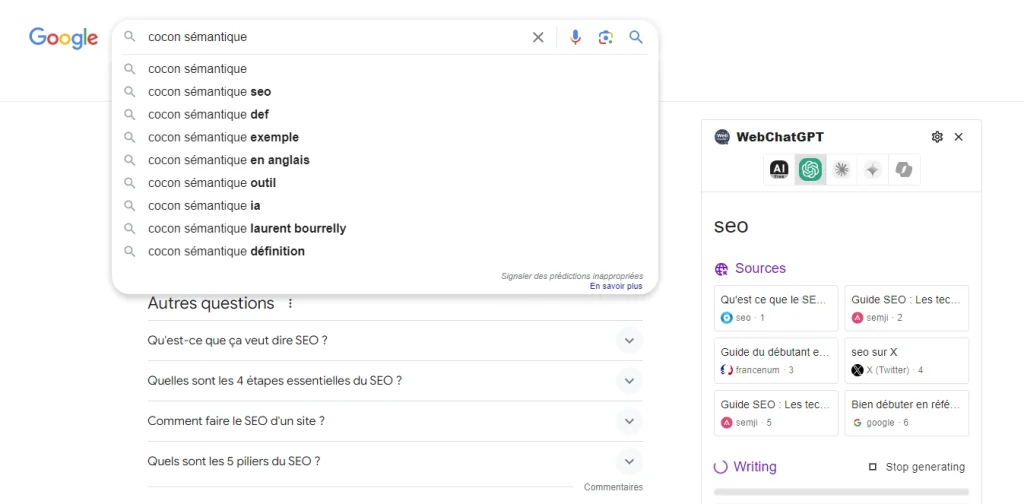The width and height of the screenshot is (1024, 504).
Task: Start voice search with the microphone icon
Action: 575,37
